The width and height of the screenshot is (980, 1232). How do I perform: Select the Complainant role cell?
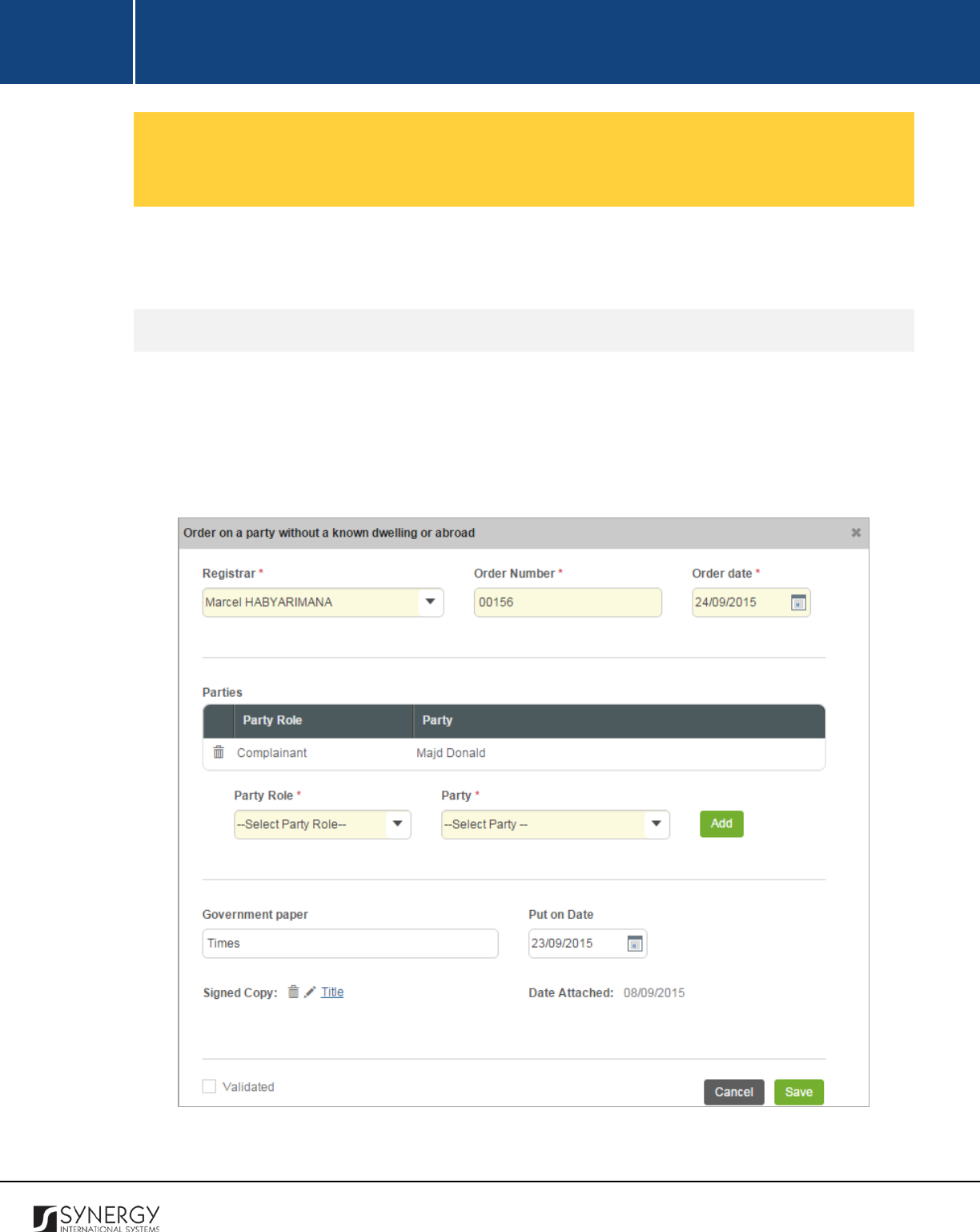(x=271, y=753)
